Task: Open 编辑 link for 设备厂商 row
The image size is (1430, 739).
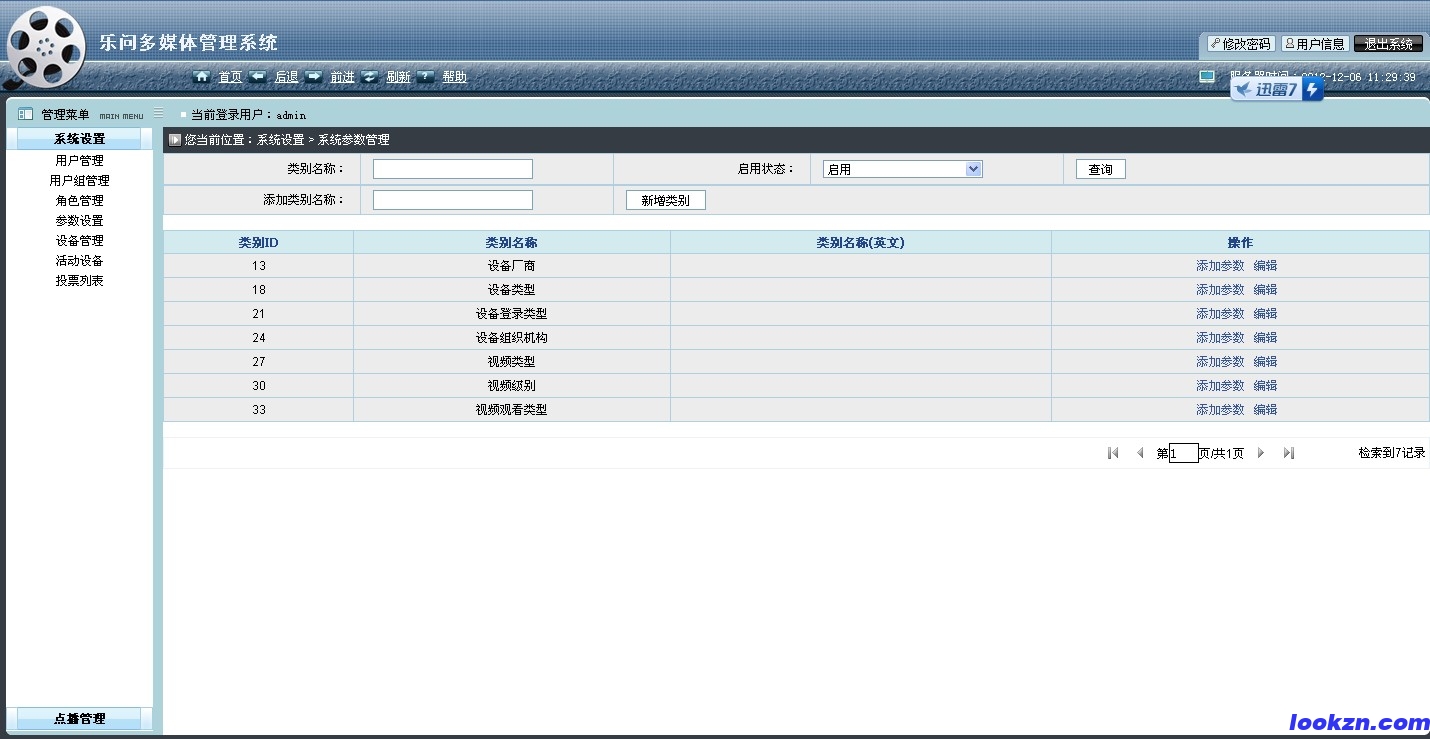Action: 1264,265
